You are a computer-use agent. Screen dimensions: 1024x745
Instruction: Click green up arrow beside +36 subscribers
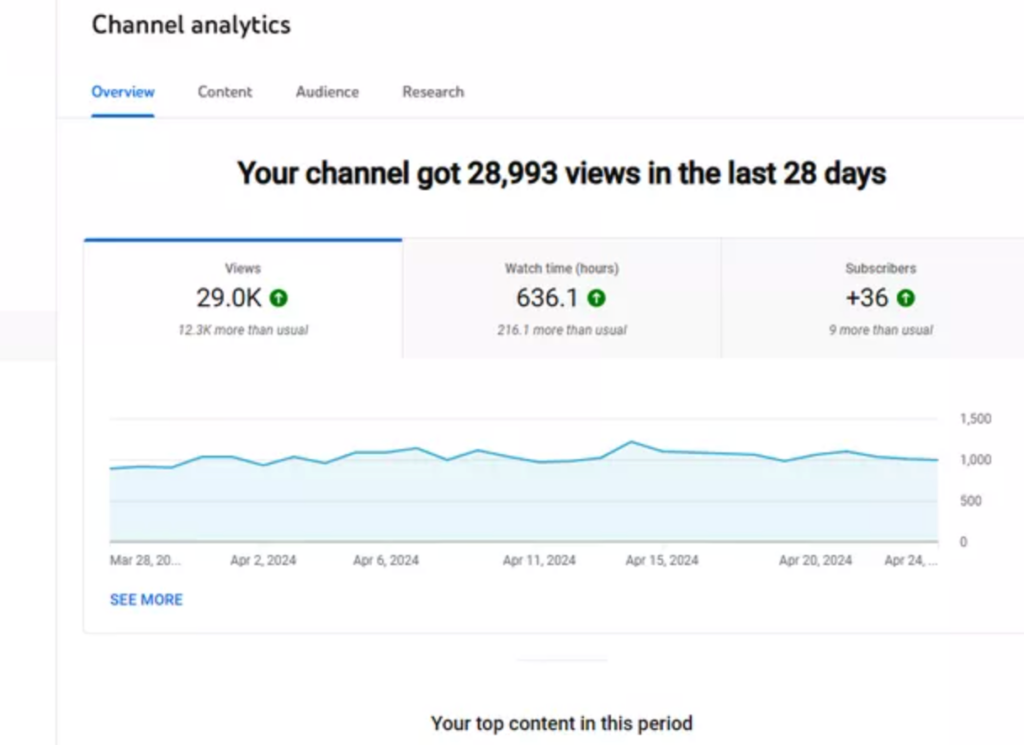point(906,298)
